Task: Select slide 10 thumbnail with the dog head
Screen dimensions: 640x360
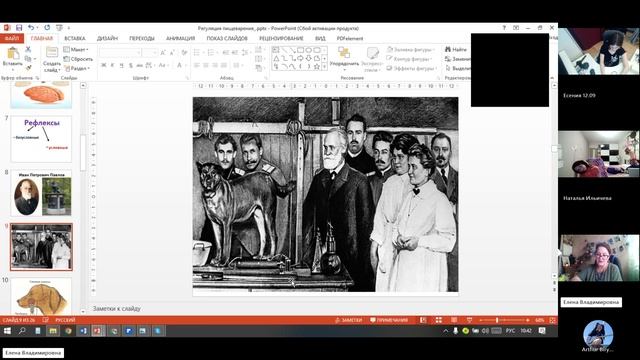Action: point(41,297)
